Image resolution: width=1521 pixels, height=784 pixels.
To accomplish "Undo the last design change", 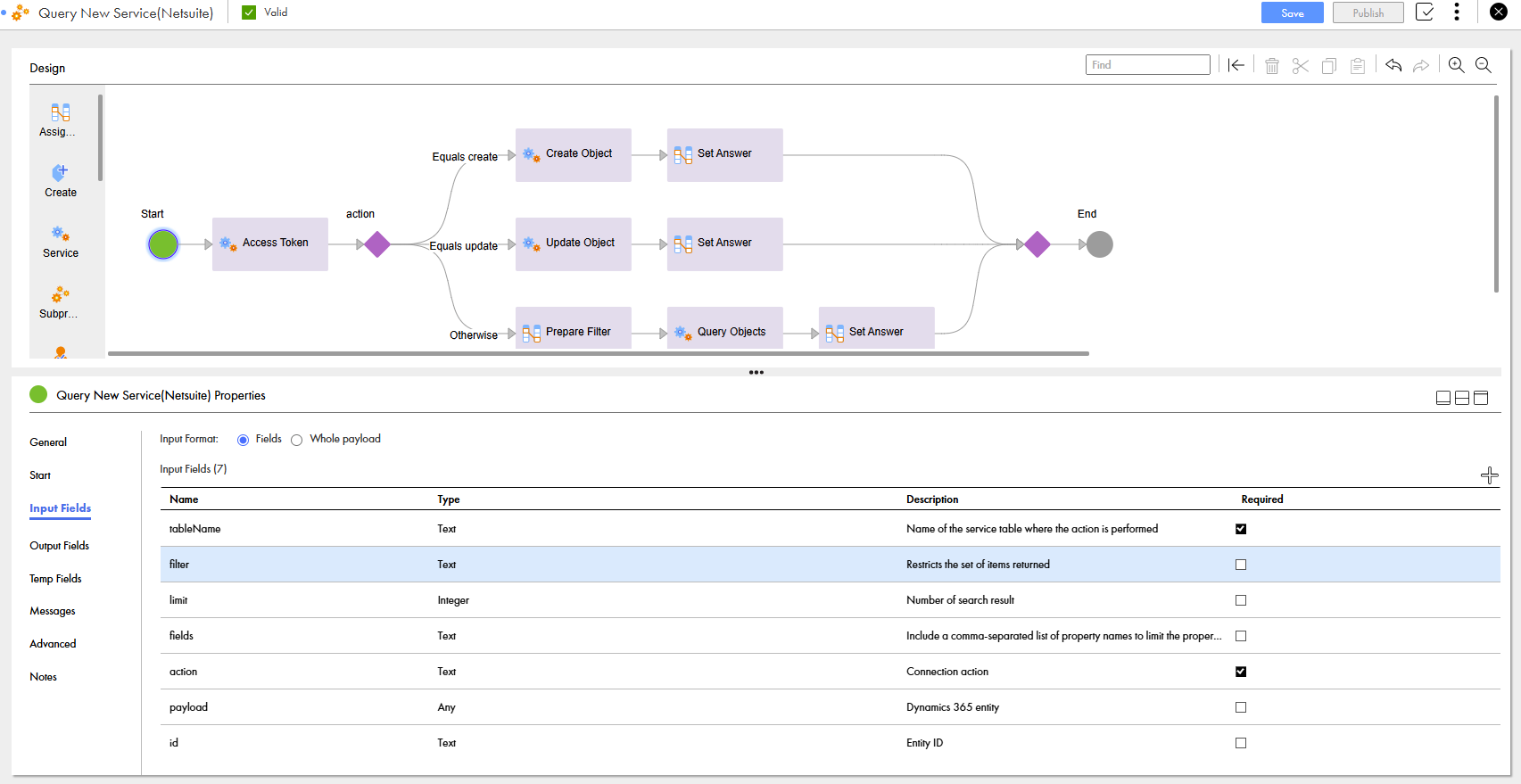I will click(x=1393, y=65).
